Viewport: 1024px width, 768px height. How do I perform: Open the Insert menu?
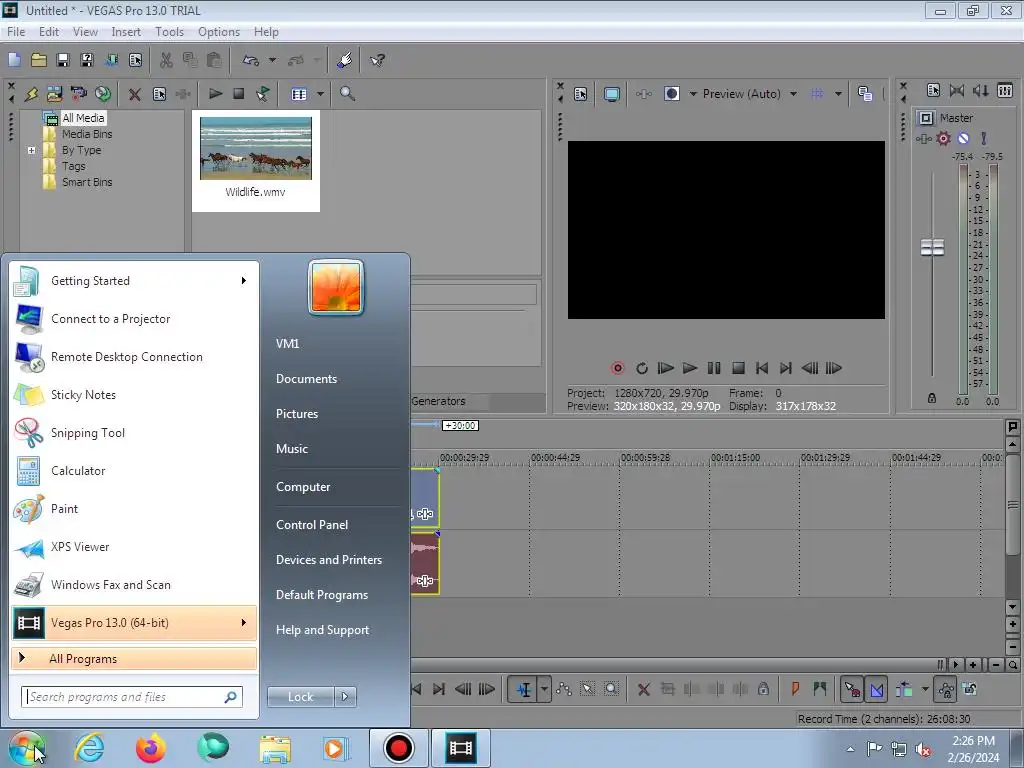pos(126,32)
